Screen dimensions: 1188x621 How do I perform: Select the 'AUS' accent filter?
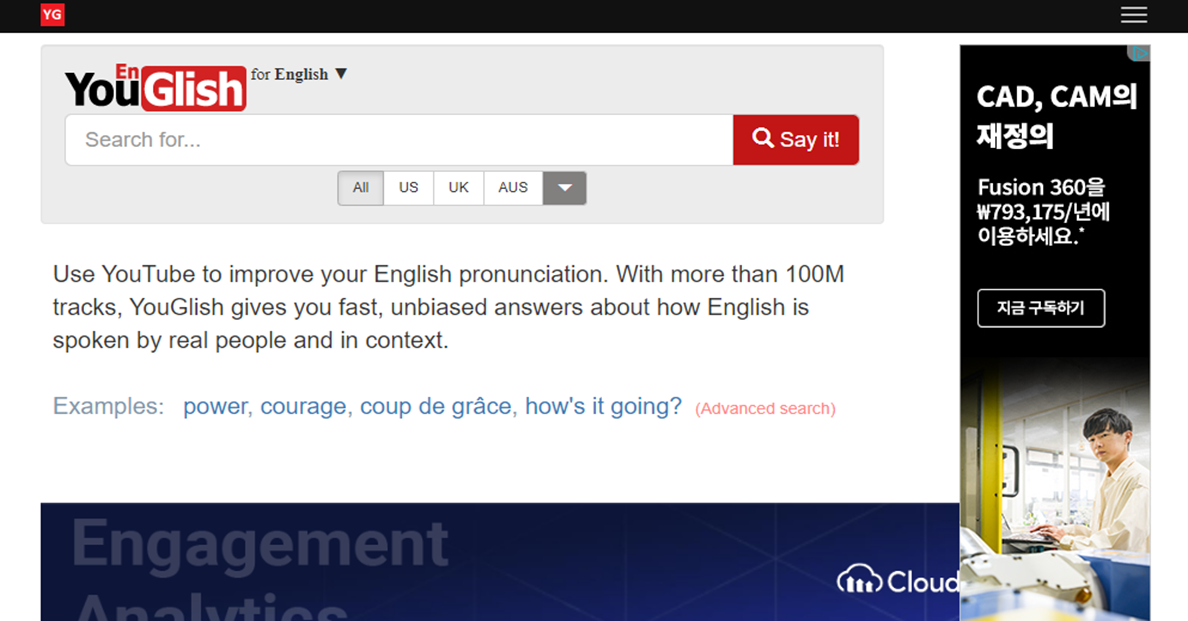(513, 188)
